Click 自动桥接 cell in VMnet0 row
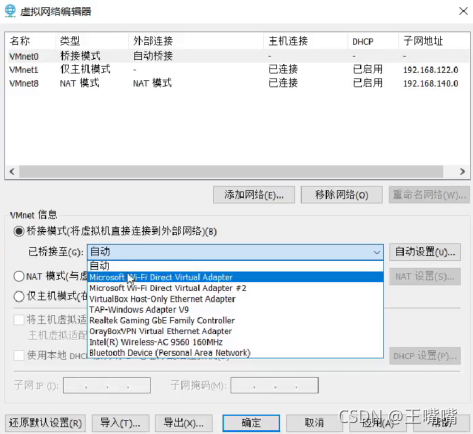 point(153,56)
